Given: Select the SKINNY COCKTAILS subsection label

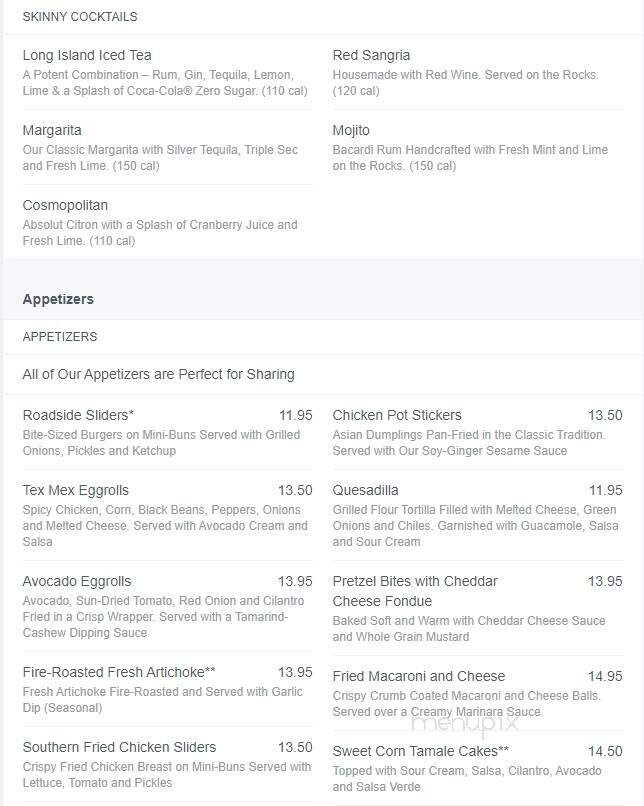Looking at the screenshot, I should pyautogui.click(x=80, y=16).
